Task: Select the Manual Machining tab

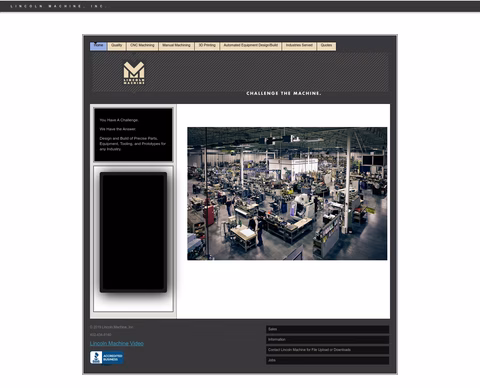Action: pos(176,46)
